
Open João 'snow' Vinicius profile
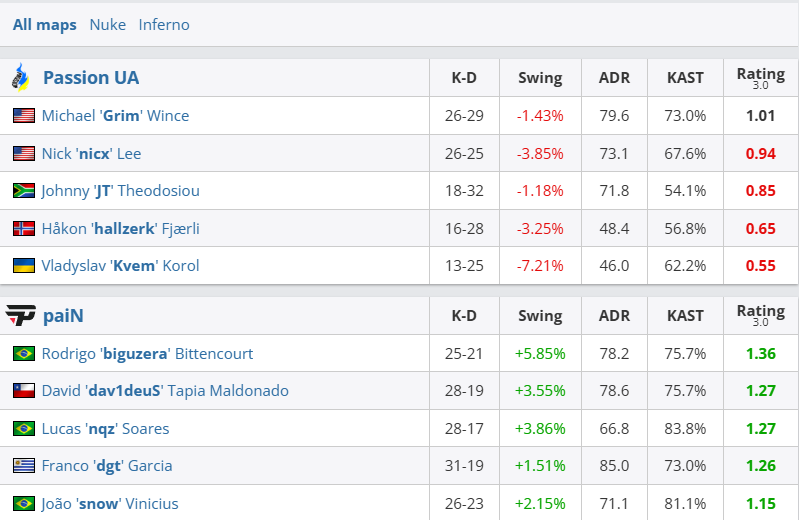tap(110, 504)
